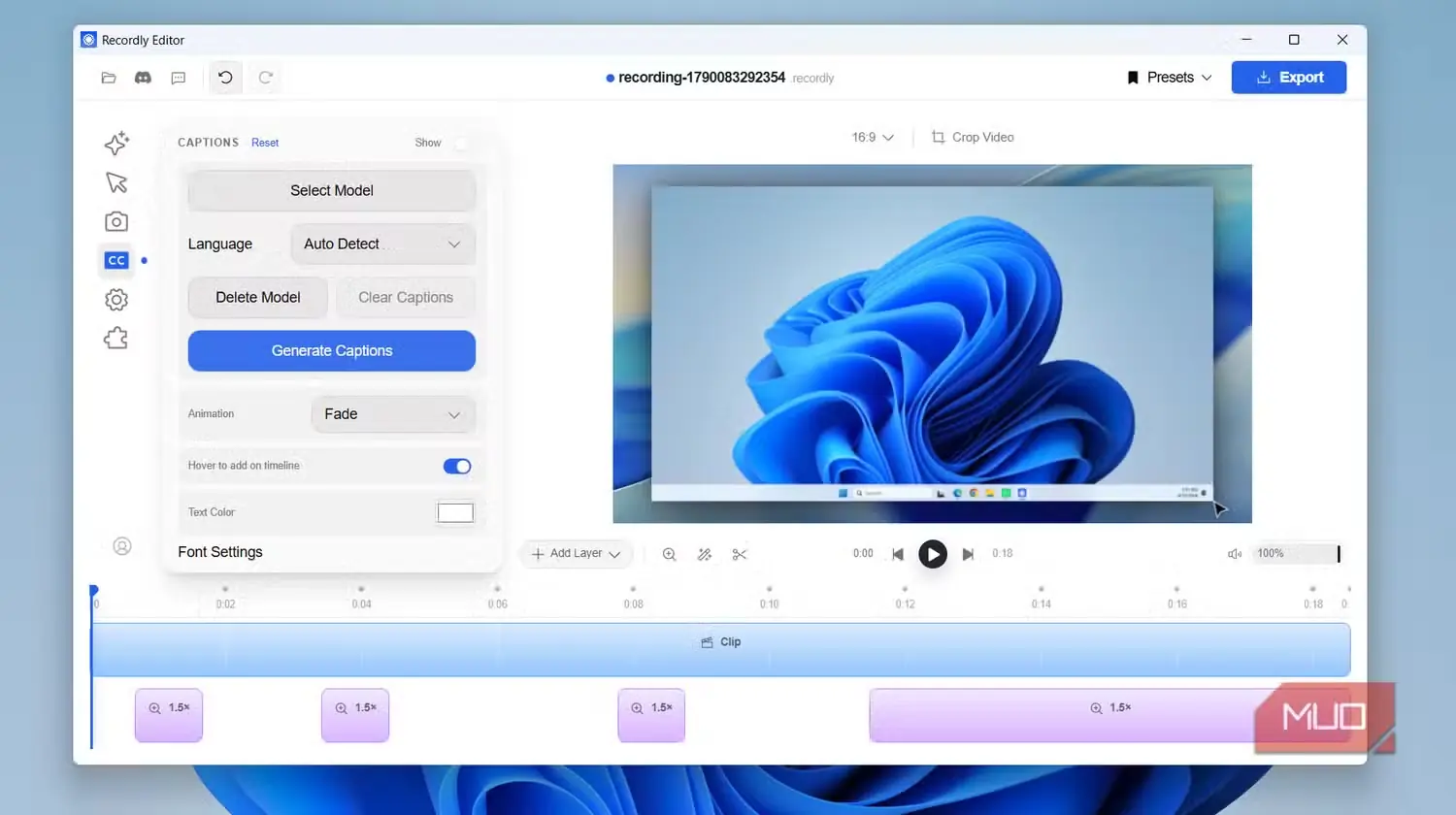1456x815 pixels.
Task: Click the Select Model button
Action: 332,191
